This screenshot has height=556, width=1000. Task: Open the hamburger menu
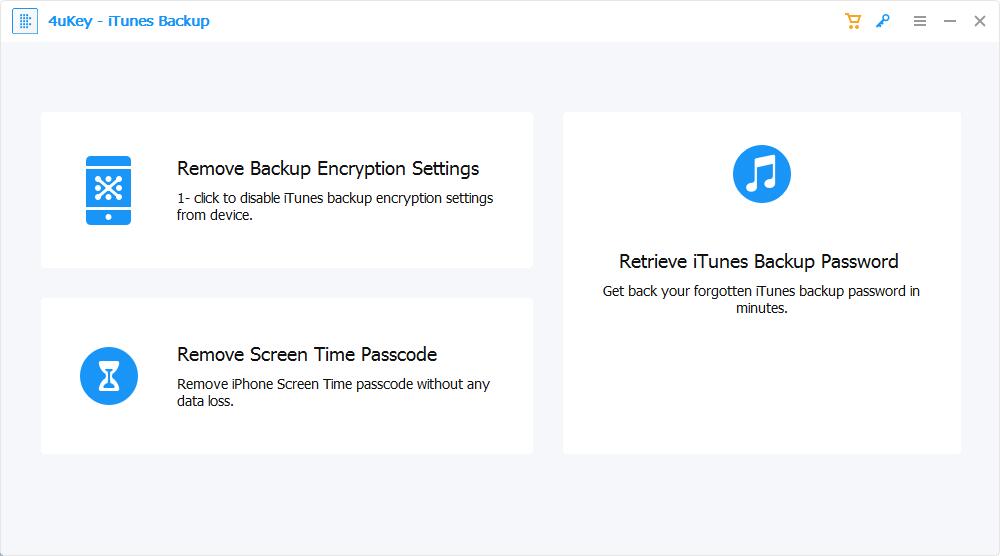[920, 21]
